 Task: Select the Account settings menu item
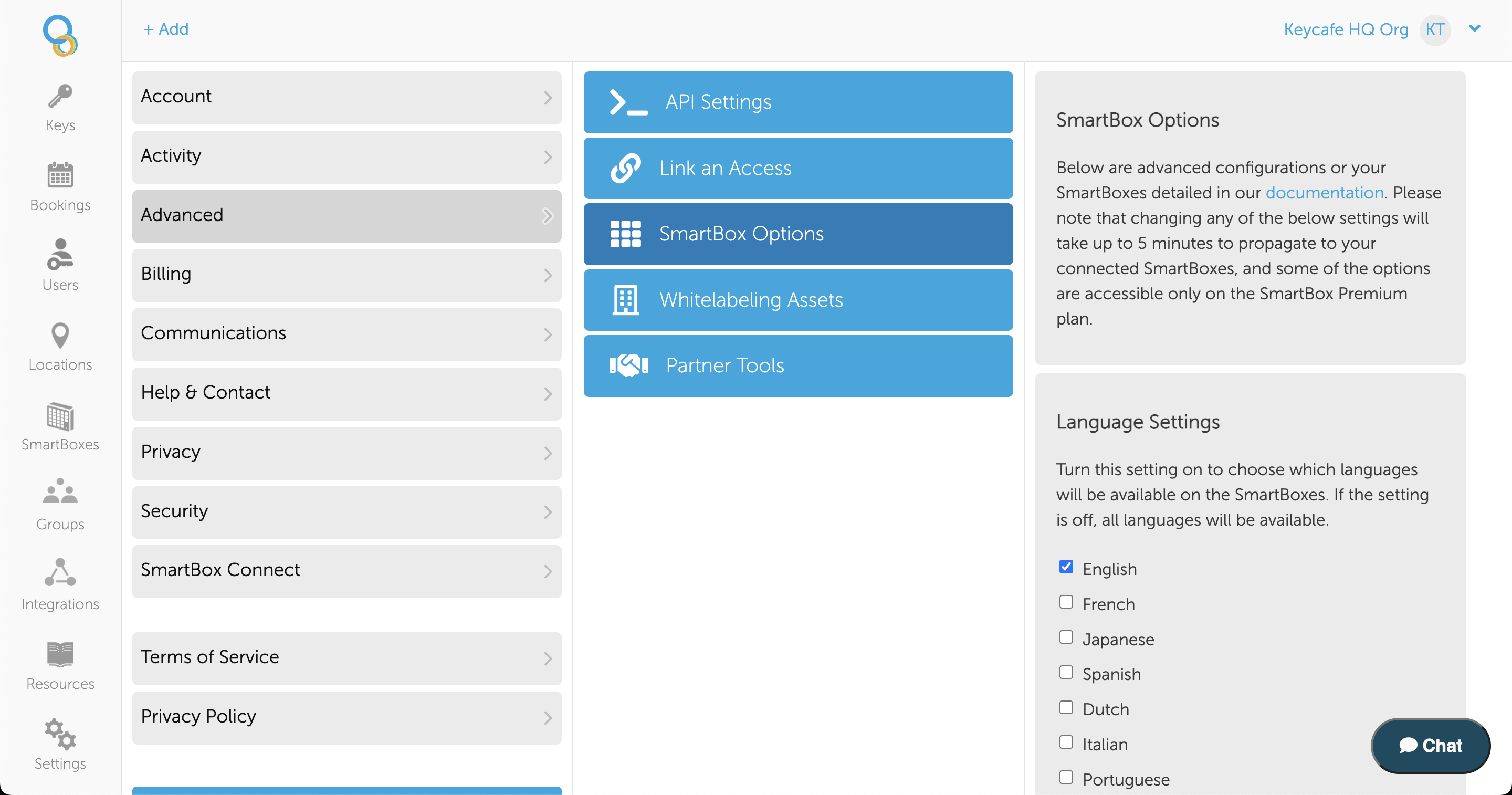[x=346, y=98]
